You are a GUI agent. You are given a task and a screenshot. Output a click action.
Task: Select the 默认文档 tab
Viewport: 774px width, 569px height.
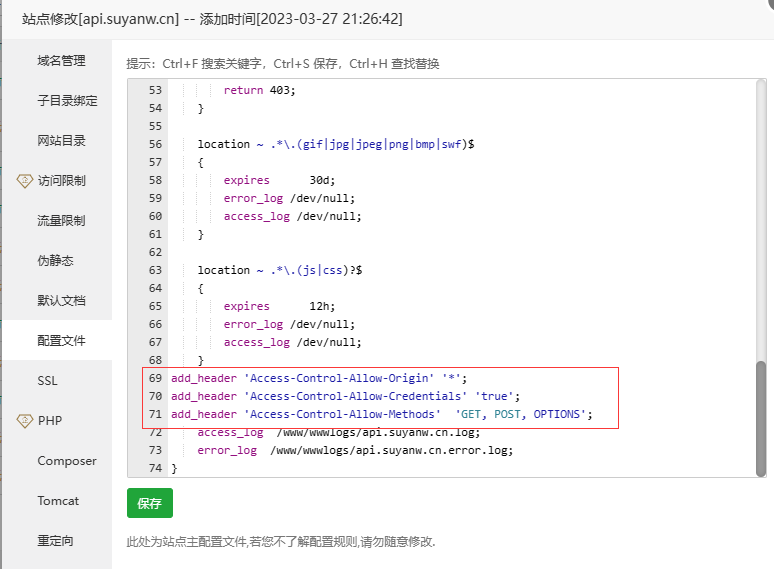(x=61, y=301)
